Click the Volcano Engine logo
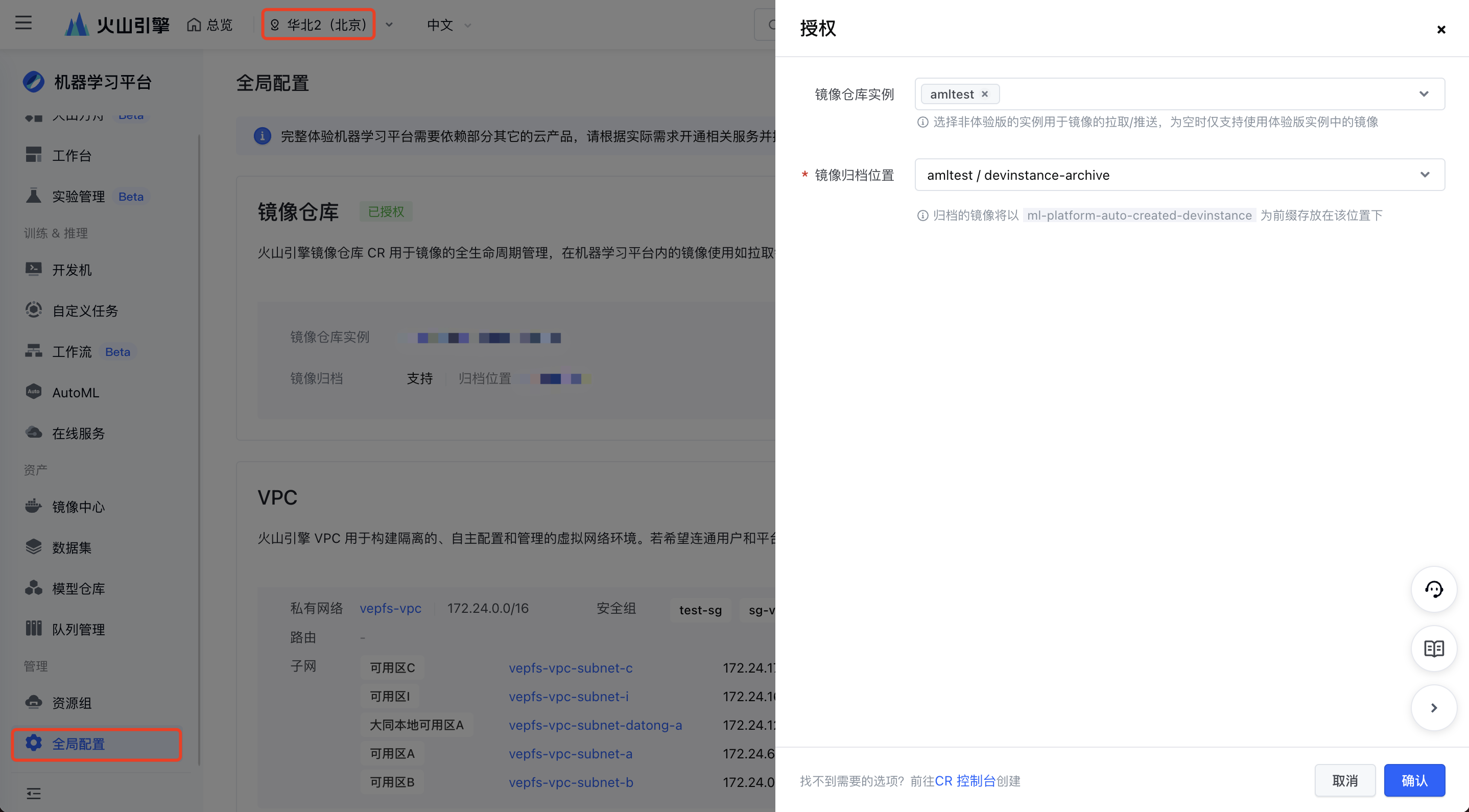The width and height of the screenshot is (1469, 812). pyautogui.click(x=117, y=25)
